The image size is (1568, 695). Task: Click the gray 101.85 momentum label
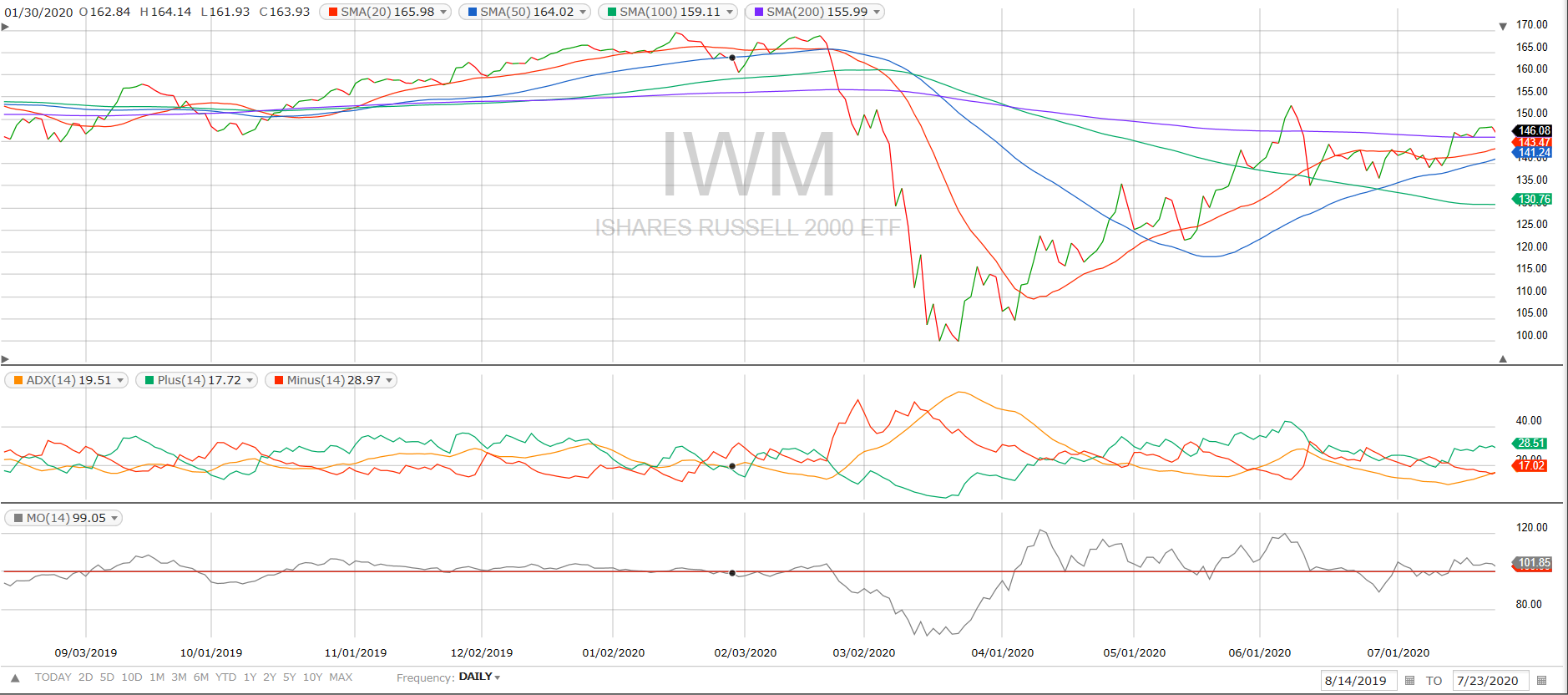[1532, 563]
